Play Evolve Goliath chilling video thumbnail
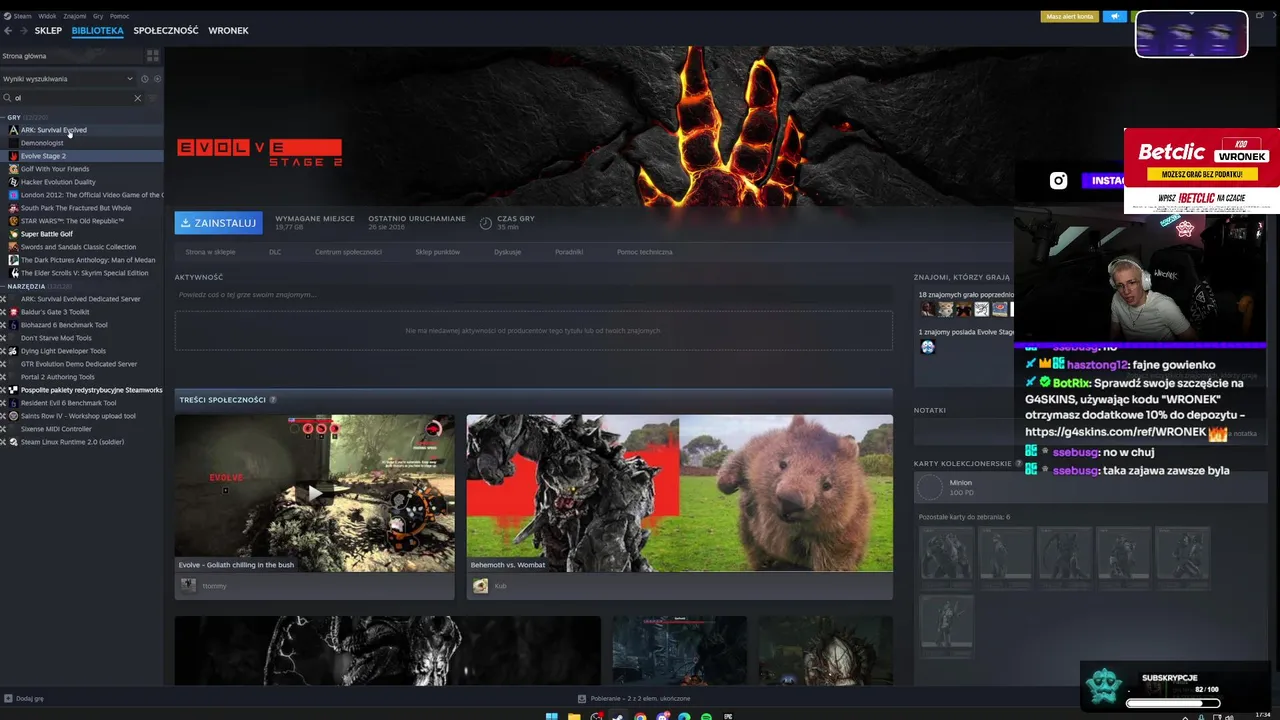Image resolution: width=1280 pixels, height=720 pixels. tap(315, 494)
